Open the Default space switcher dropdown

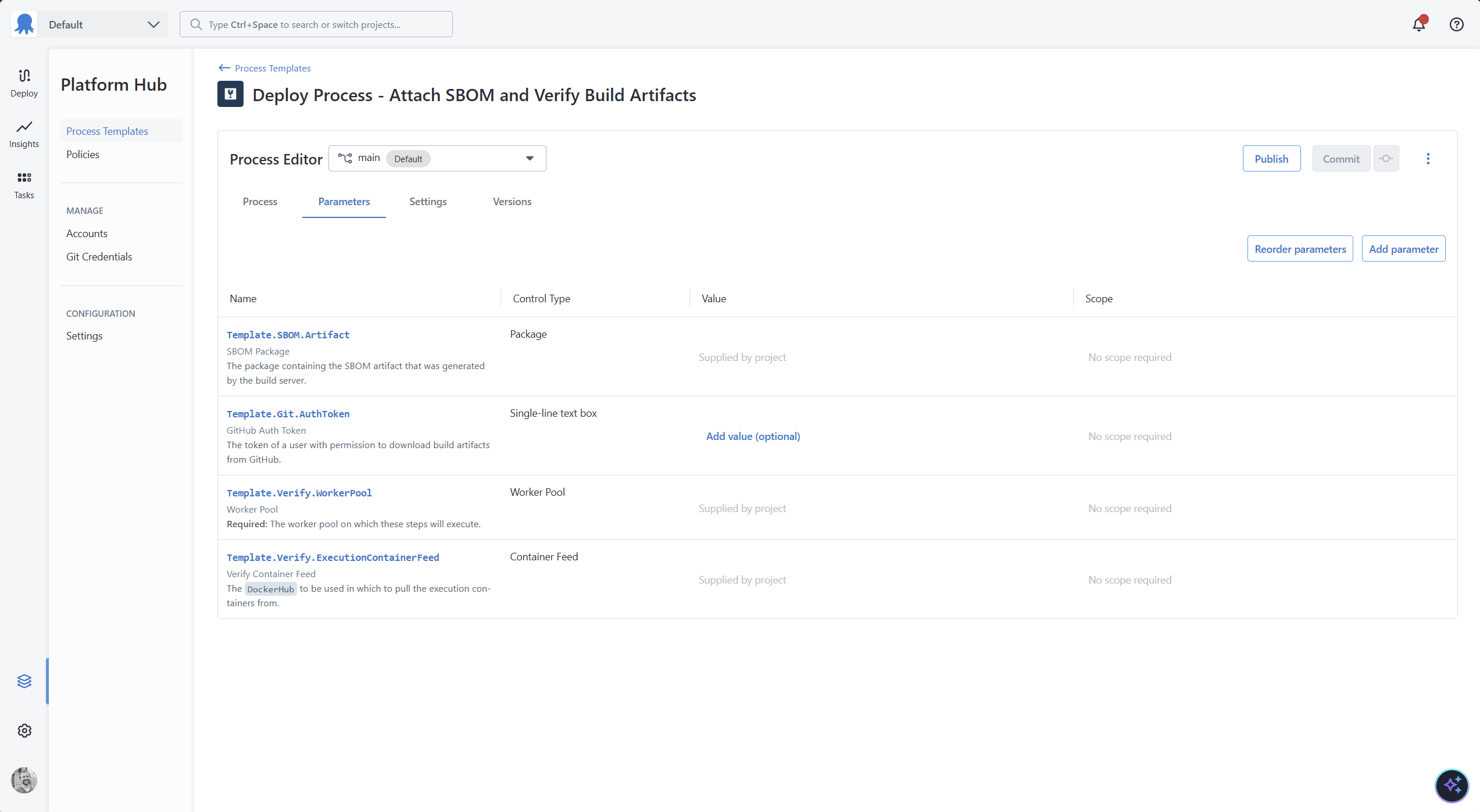tap(103, 24)
